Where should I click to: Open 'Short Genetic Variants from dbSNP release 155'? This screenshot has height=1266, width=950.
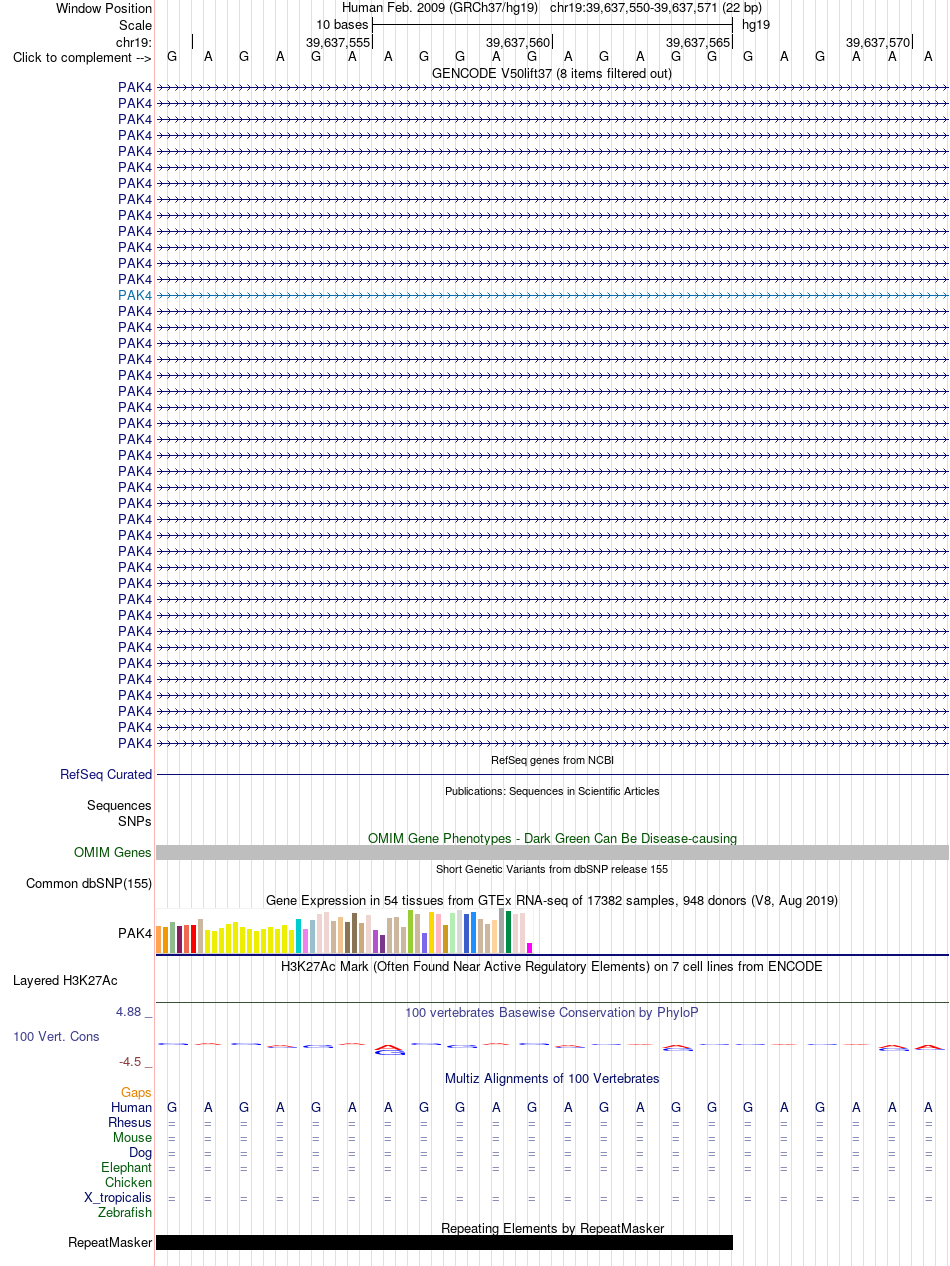pyautogui.click(x=552, y=869)
